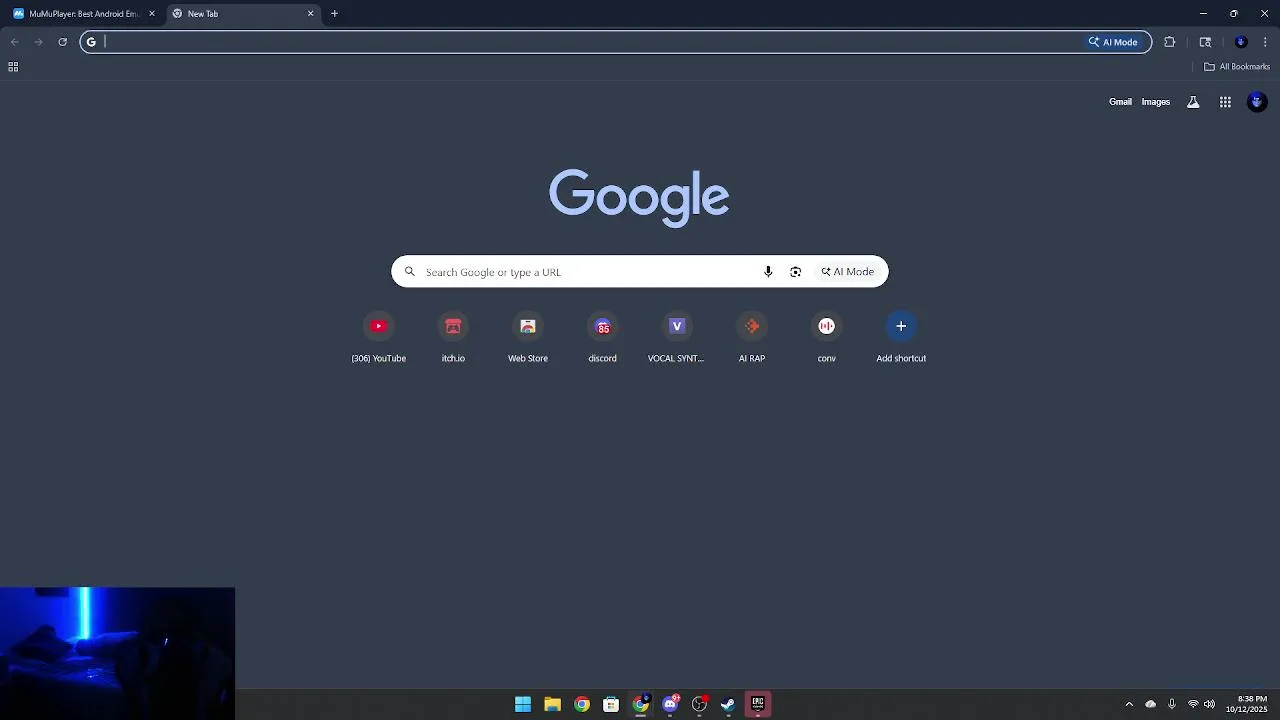Expand hidden system tray icons
The height and width of the screenshot is (720, 1280).
[1129, 704]
